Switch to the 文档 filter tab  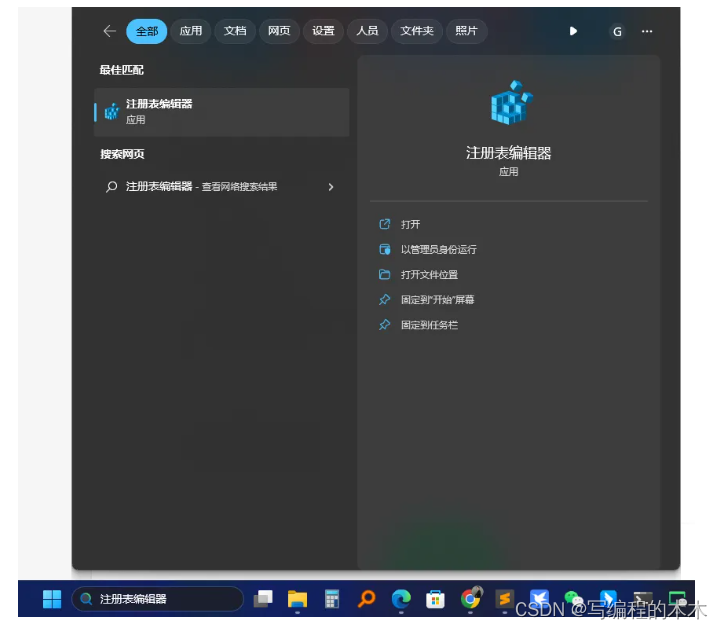[235, 31]
